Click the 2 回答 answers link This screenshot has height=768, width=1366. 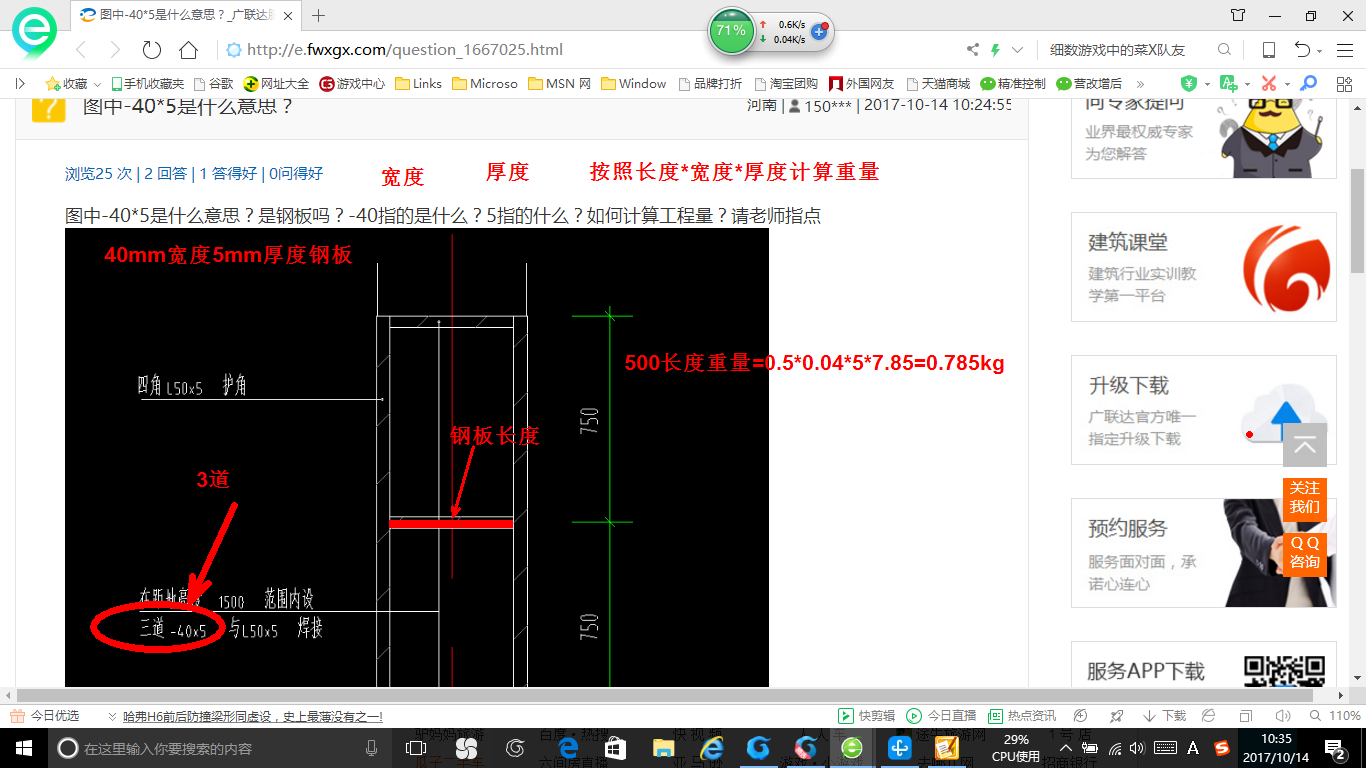(165, 173)
